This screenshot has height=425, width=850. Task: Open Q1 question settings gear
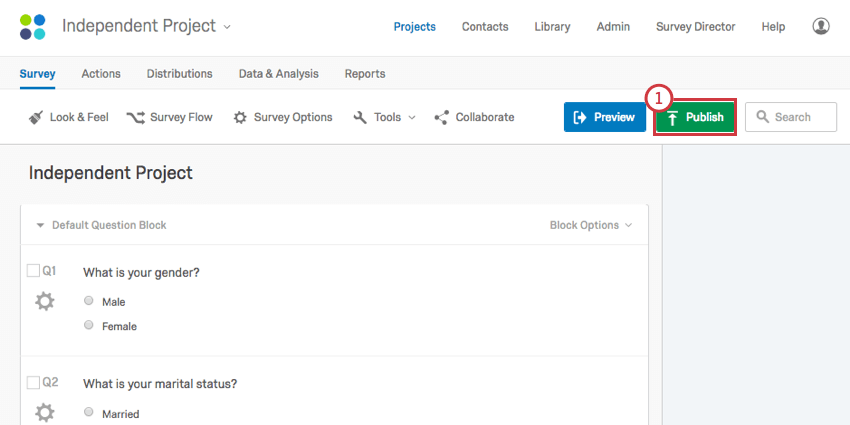45,301
